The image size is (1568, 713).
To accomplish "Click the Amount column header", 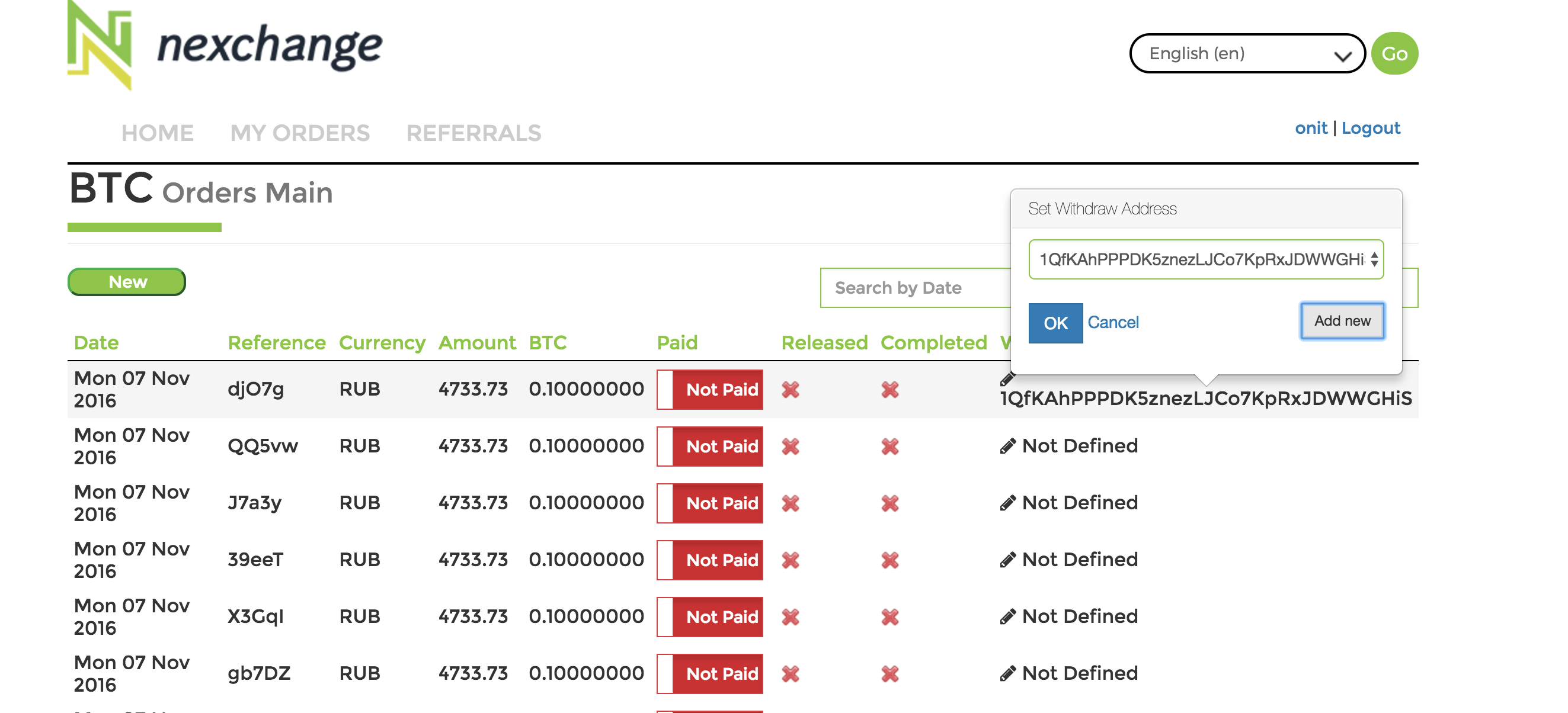I will 477,343.
